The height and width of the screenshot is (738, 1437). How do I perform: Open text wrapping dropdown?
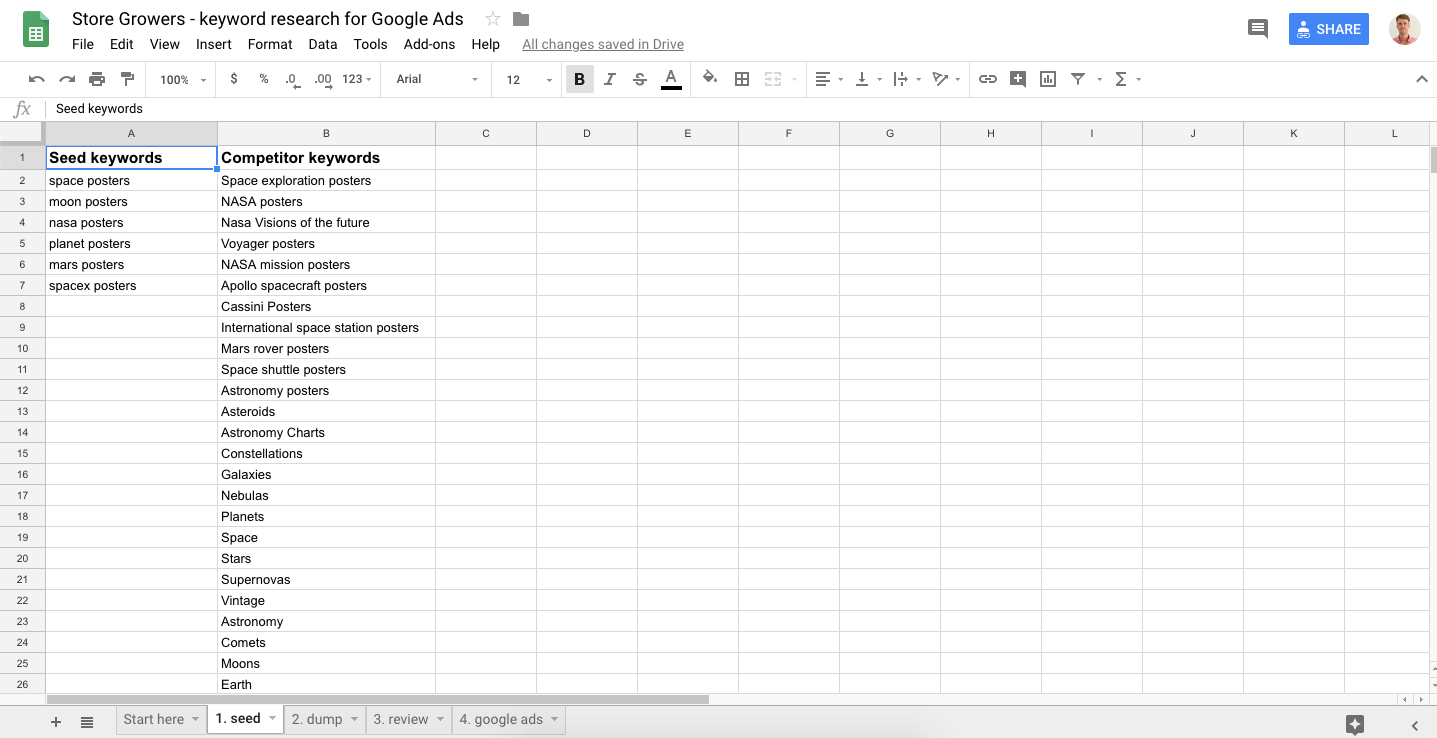[906, 79]
